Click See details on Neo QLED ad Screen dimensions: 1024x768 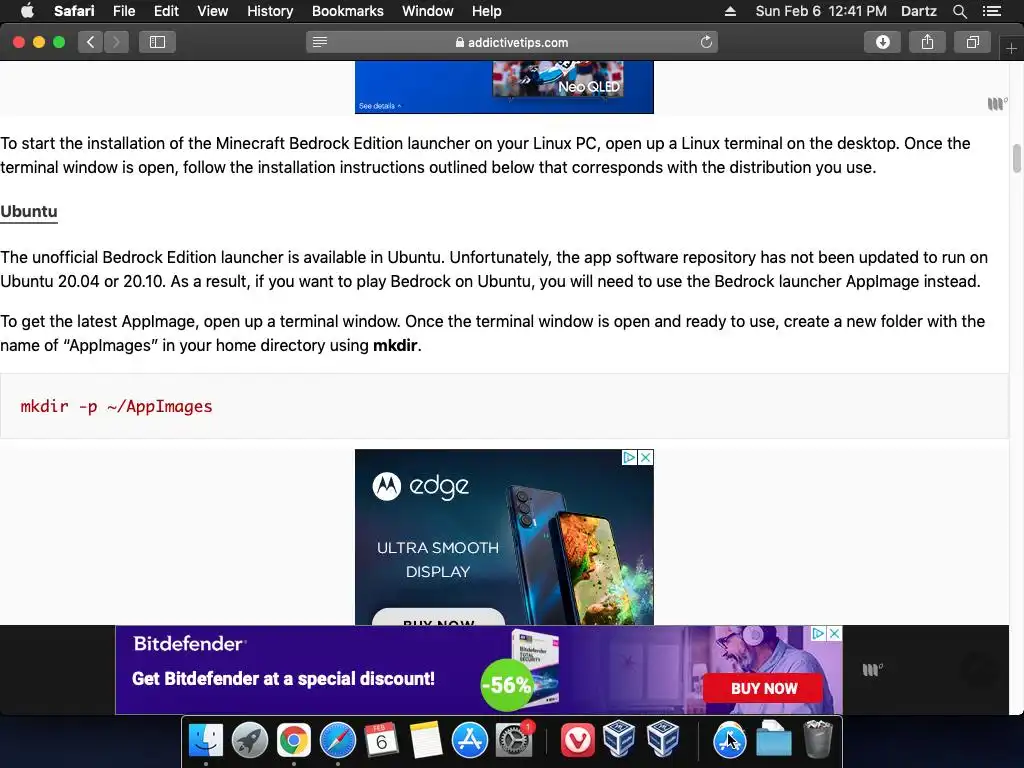pyautogui.click(x=379, y=106)
